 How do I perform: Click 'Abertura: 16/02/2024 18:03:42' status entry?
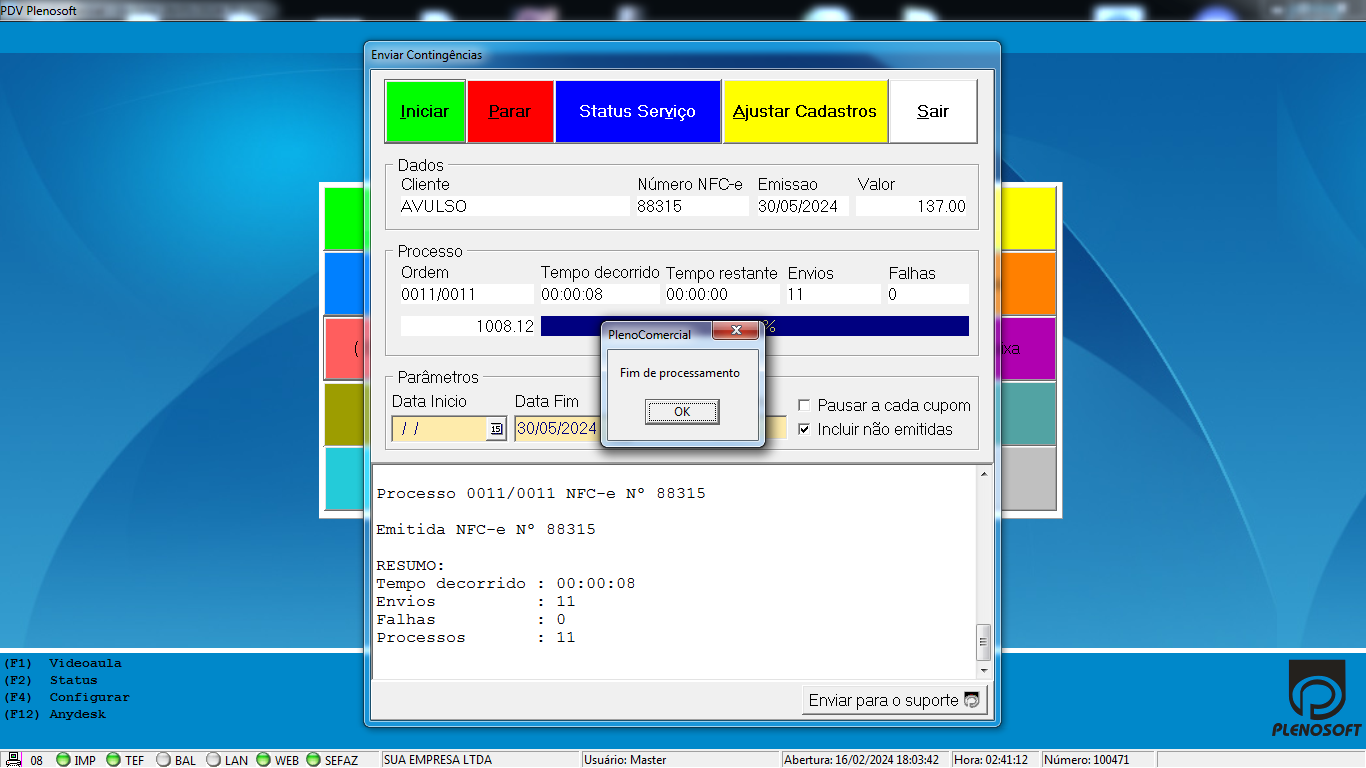(x=862, y=760)
